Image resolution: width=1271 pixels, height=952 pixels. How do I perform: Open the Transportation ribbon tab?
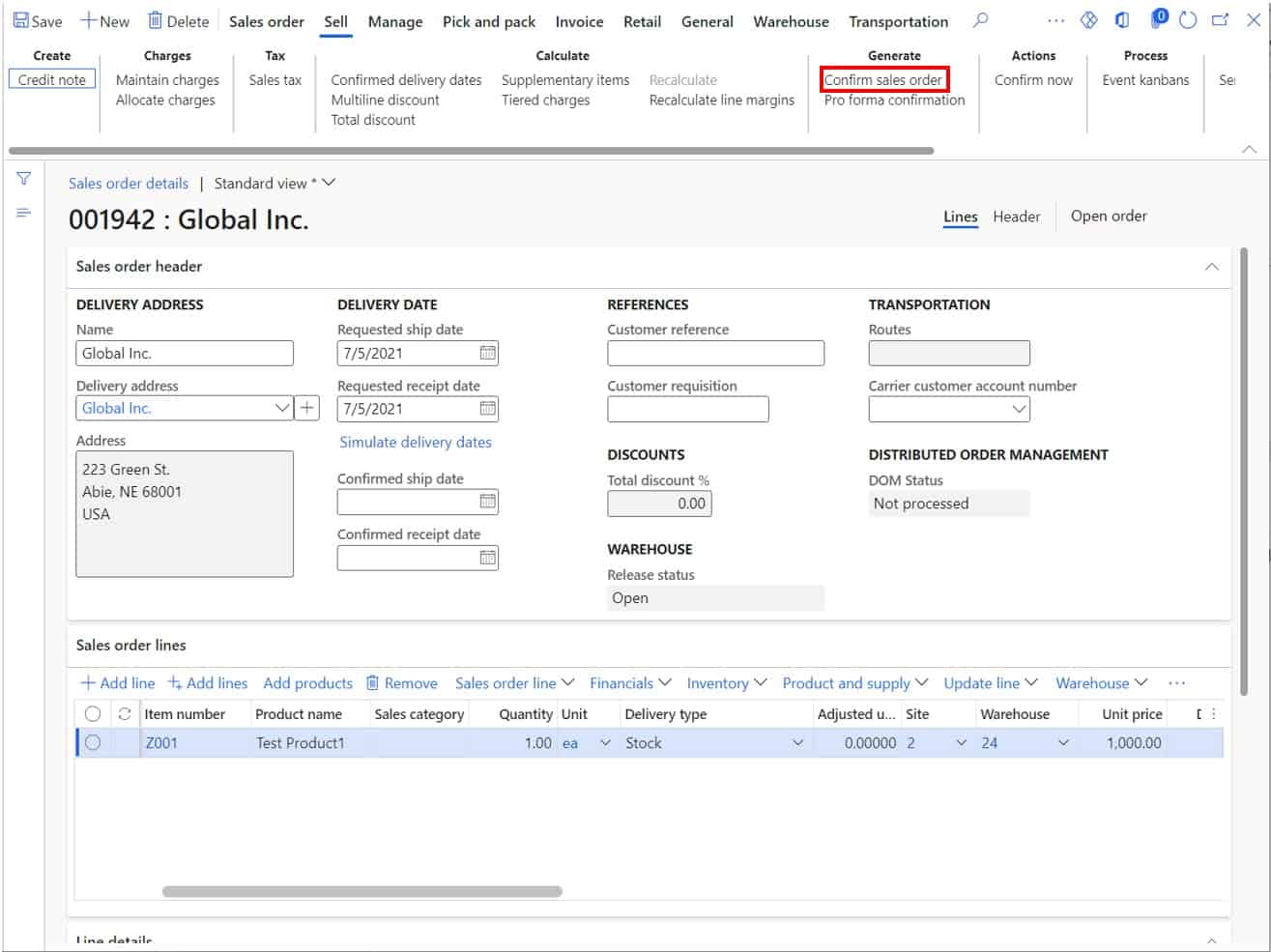(897, 20)
